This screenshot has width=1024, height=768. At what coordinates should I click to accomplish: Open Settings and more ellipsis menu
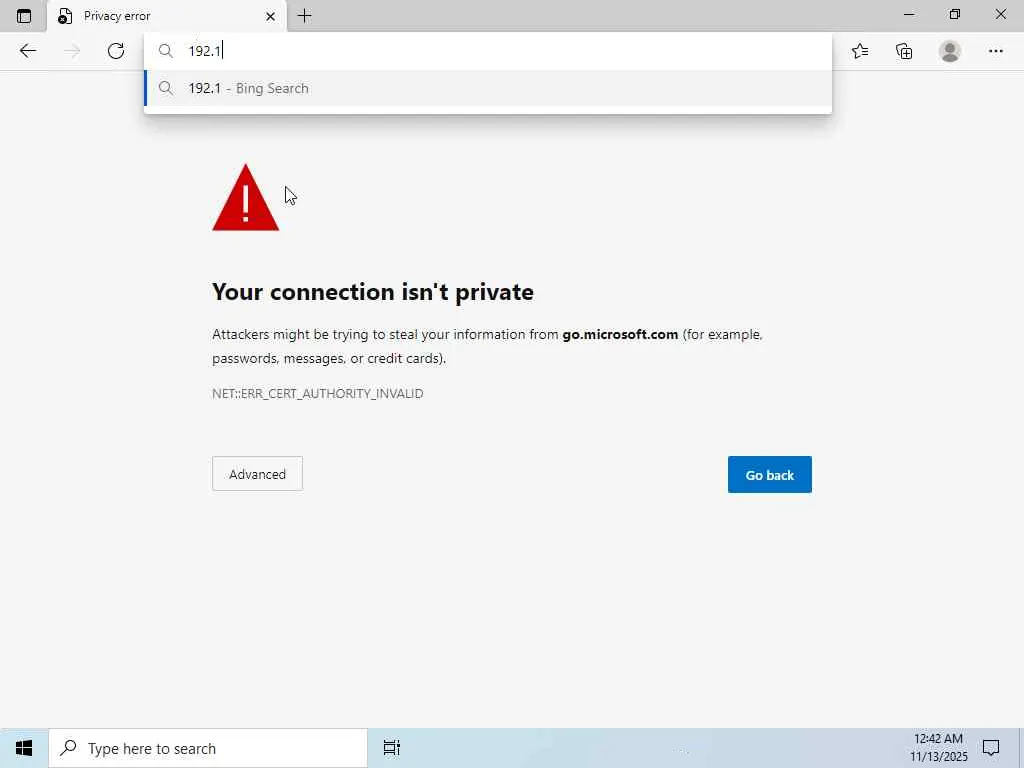pyautogui.click(x=995, y=51)
